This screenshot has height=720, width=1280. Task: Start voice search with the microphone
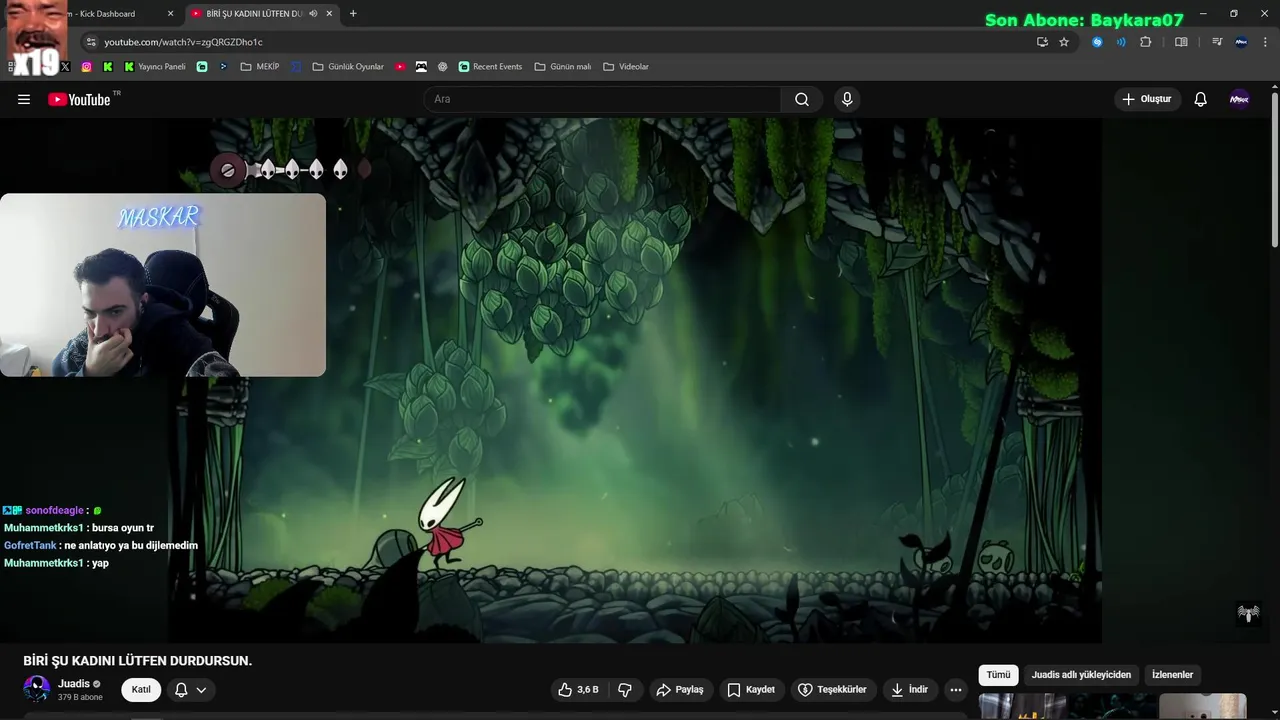(x=847, y=99)
